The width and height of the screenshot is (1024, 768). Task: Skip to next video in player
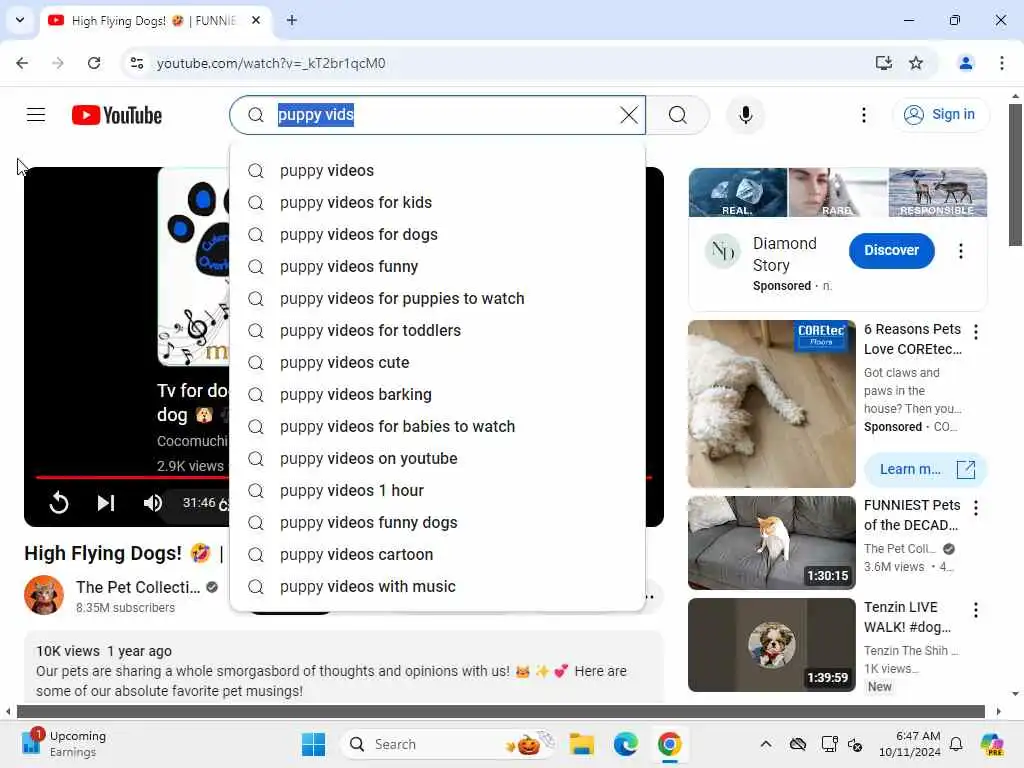106,503
